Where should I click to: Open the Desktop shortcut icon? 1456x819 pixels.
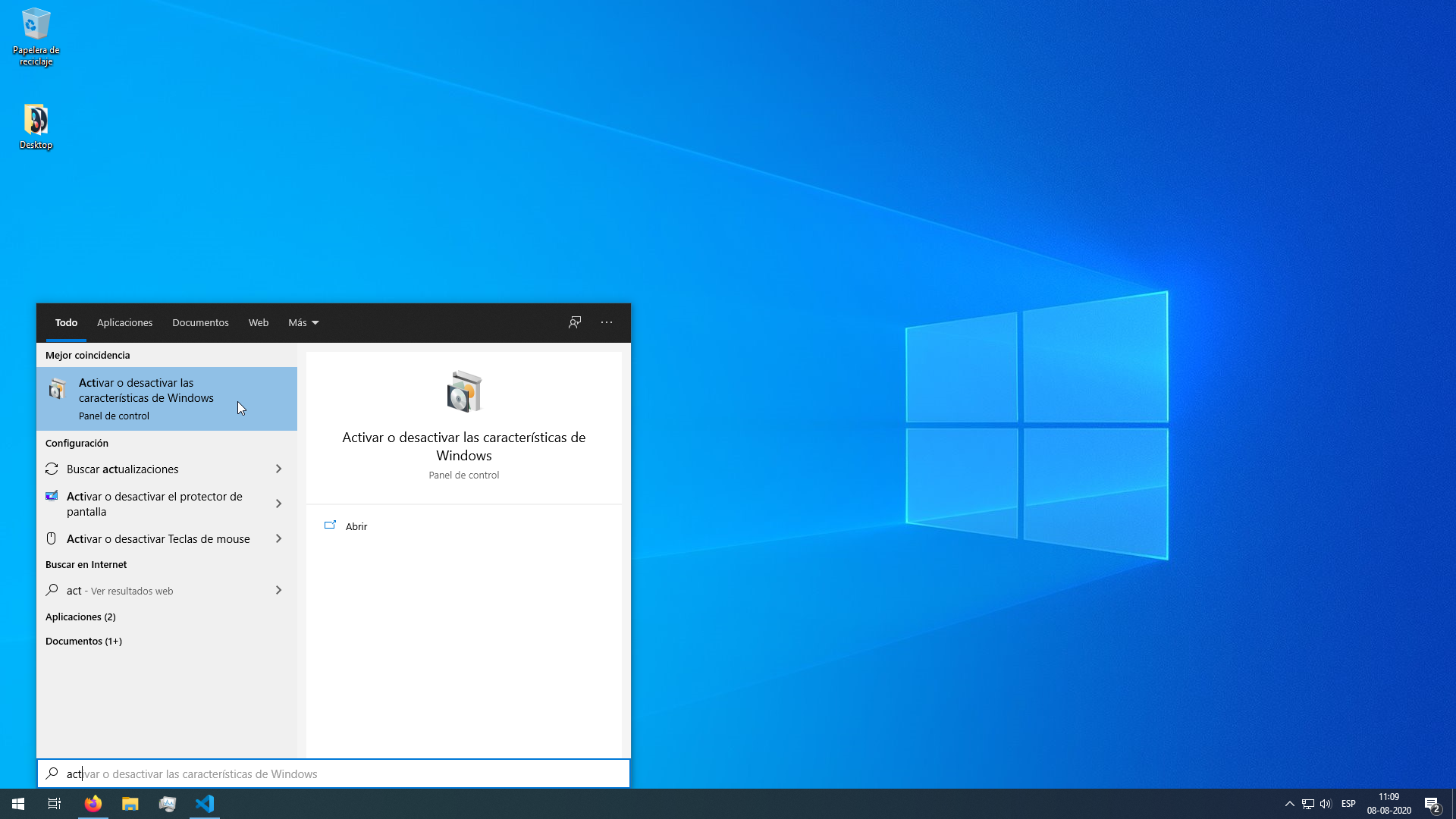coord(36,126)
